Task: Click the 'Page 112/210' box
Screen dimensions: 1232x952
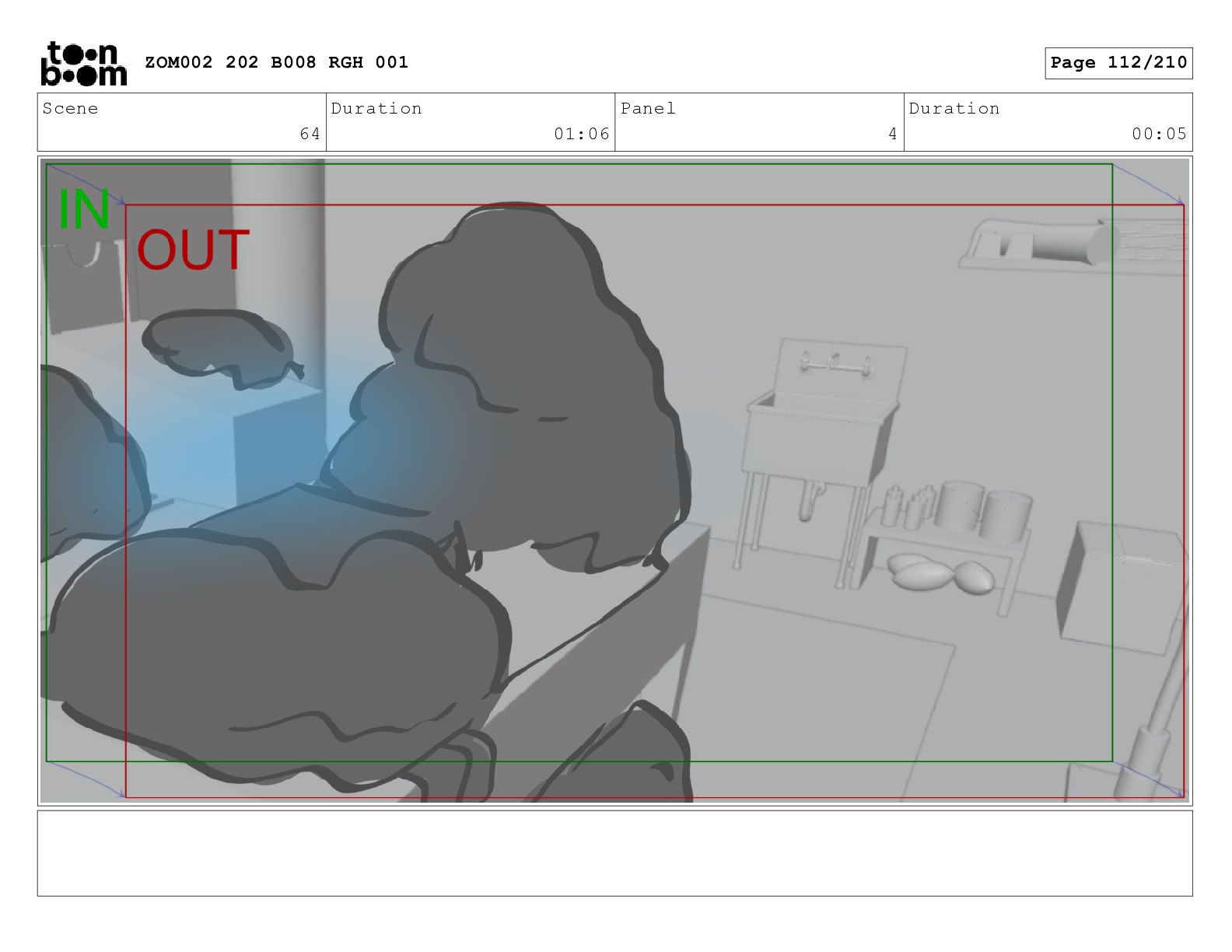Action: coord(1118,63)
